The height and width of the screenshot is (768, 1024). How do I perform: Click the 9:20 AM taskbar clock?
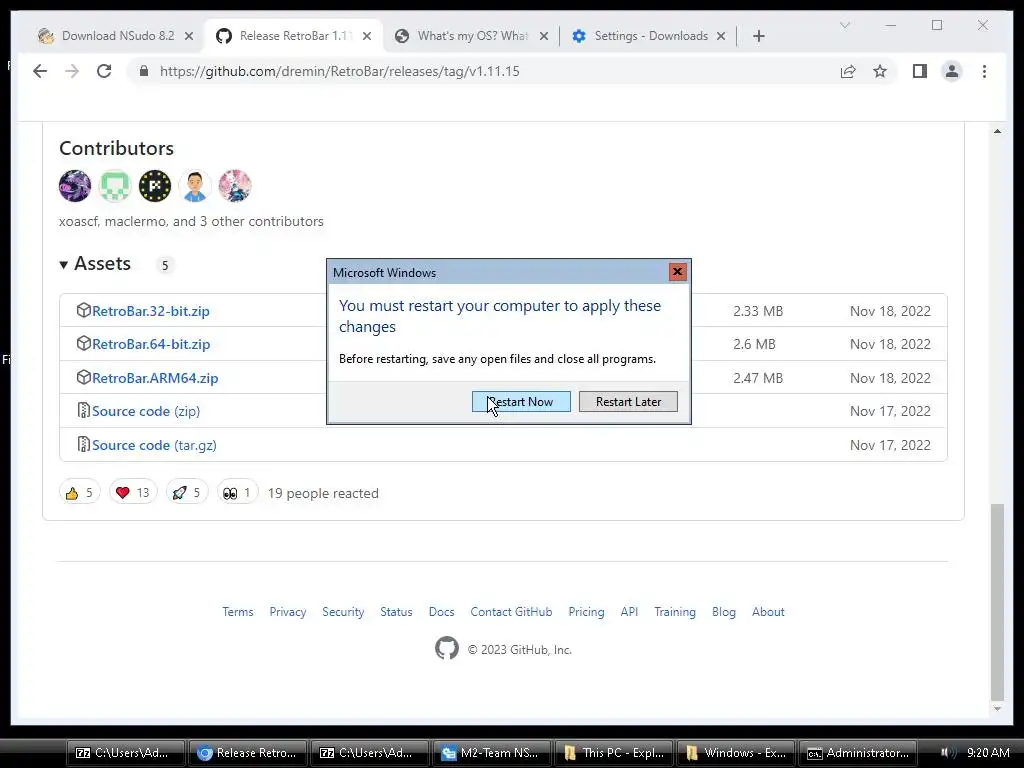click(x=988, y=753)
